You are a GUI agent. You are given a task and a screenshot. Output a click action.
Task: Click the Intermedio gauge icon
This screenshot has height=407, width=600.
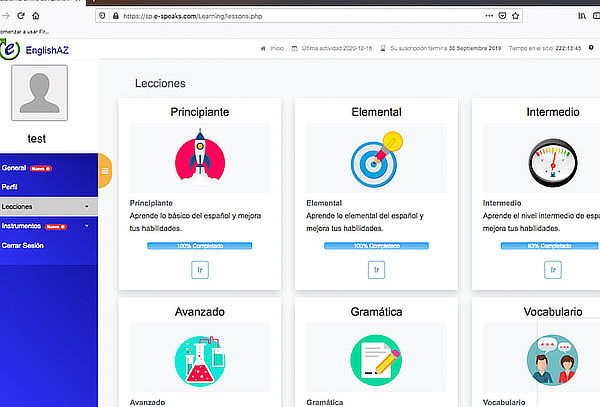coord(551,159)
